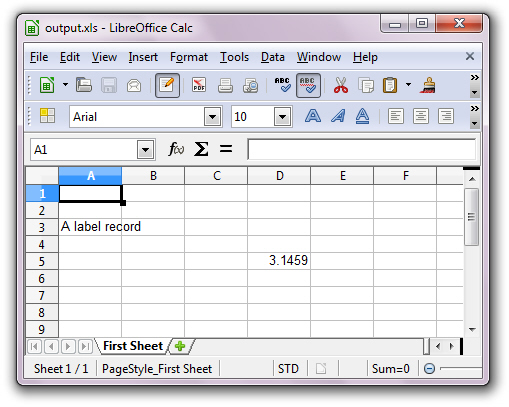Expand the Arial font name dropdown
The height and width of the screenshot is (407, 509).
[x=212, y=117]
